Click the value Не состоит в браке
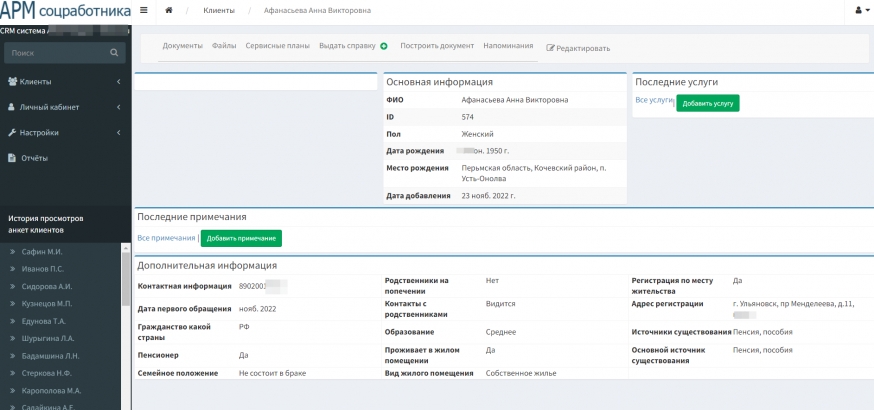Image resolution: width=874 pixels, height=410 pixels. coord(272,373)
